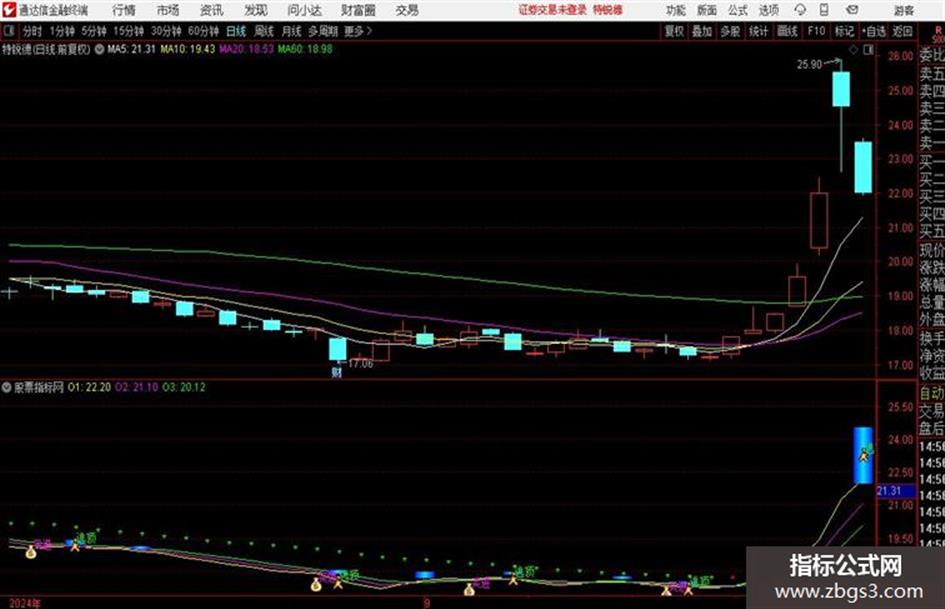Click the 多股 multi-stock button
This screenshot has width=945, height=609.
[x=730, y=31]
